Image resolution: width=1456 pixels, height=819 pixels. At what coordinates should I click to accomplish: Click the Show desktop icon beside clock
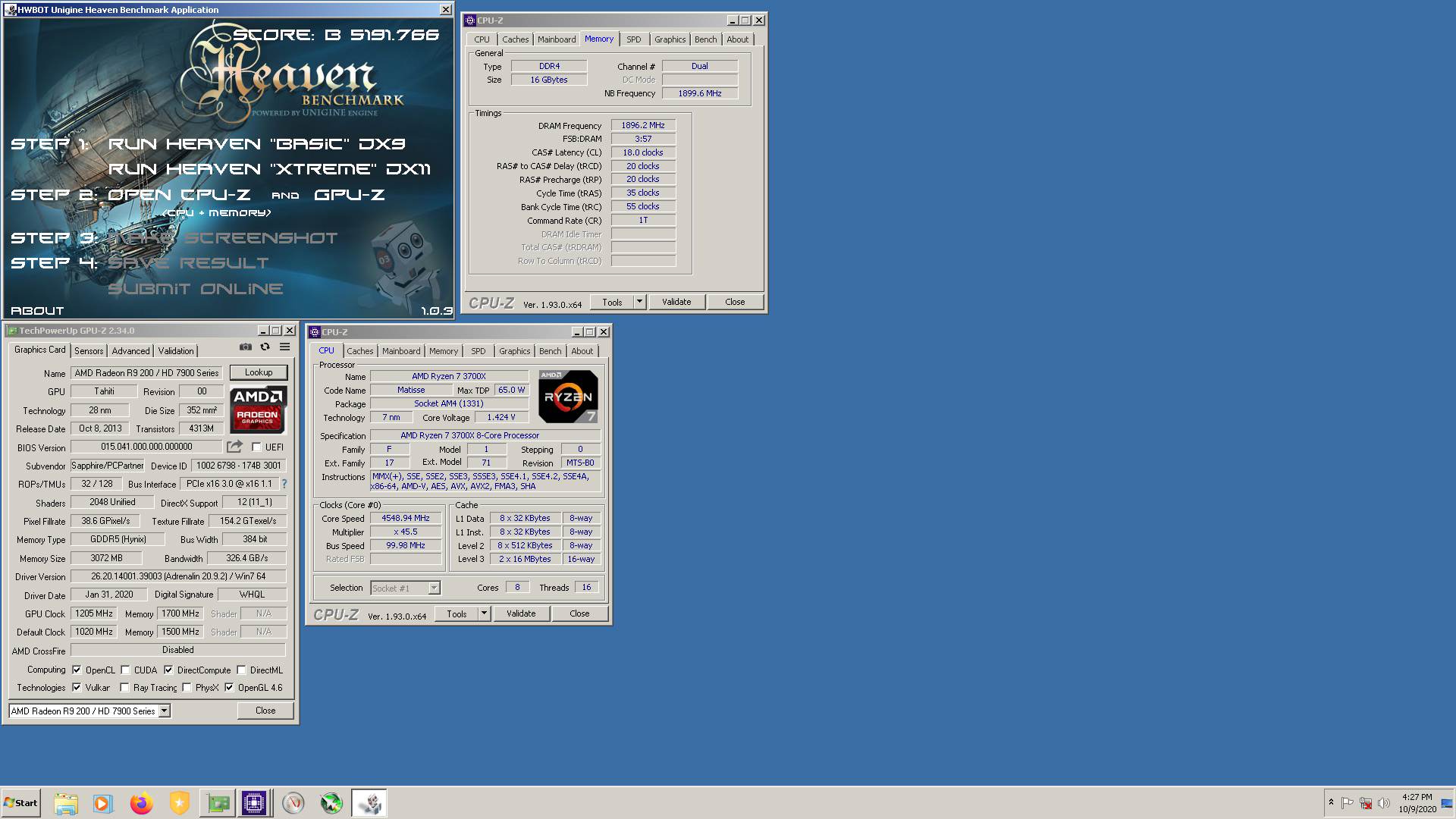tap(1447, 803)
